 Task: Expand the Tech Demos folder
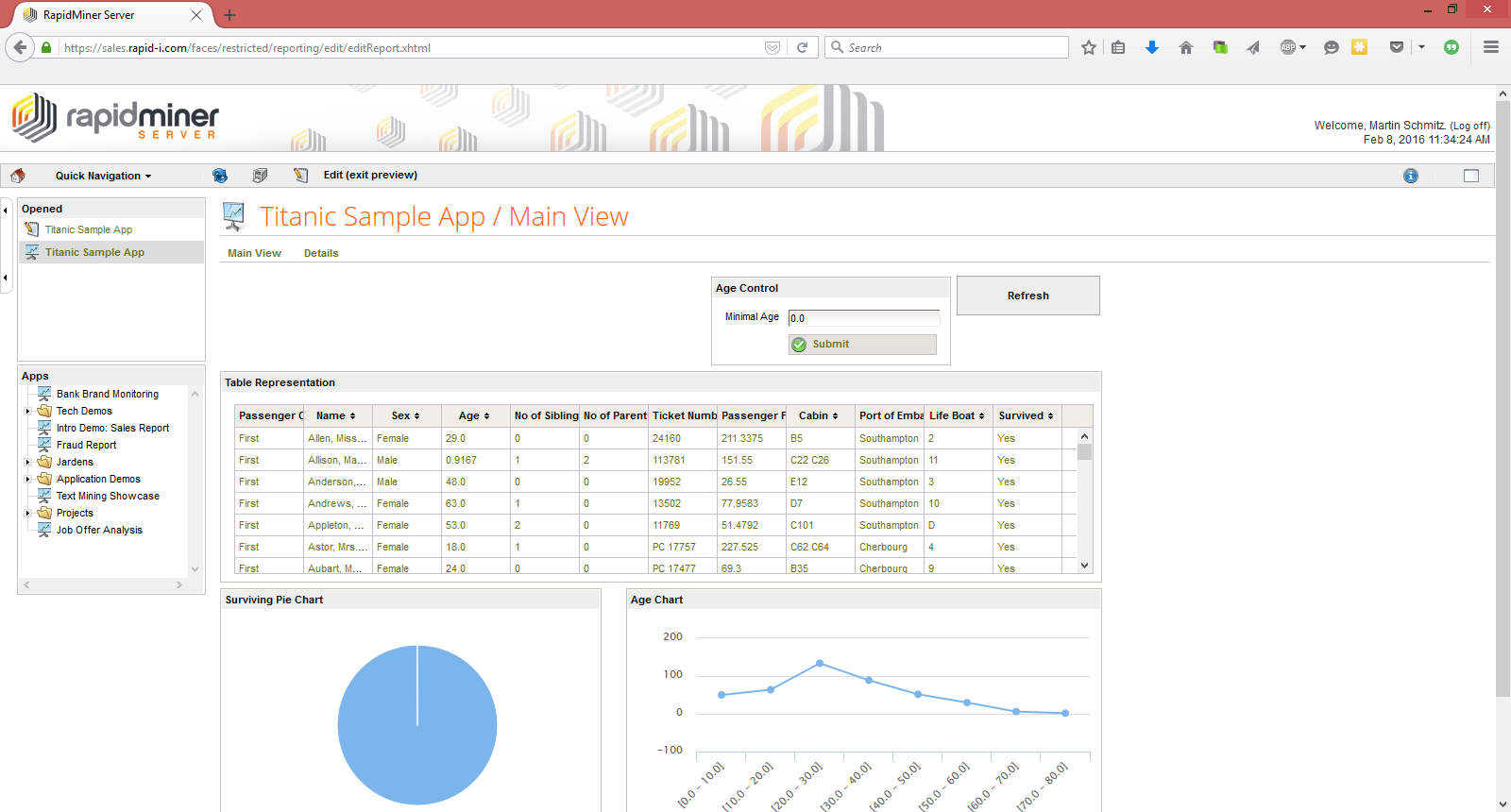(28, 412)
